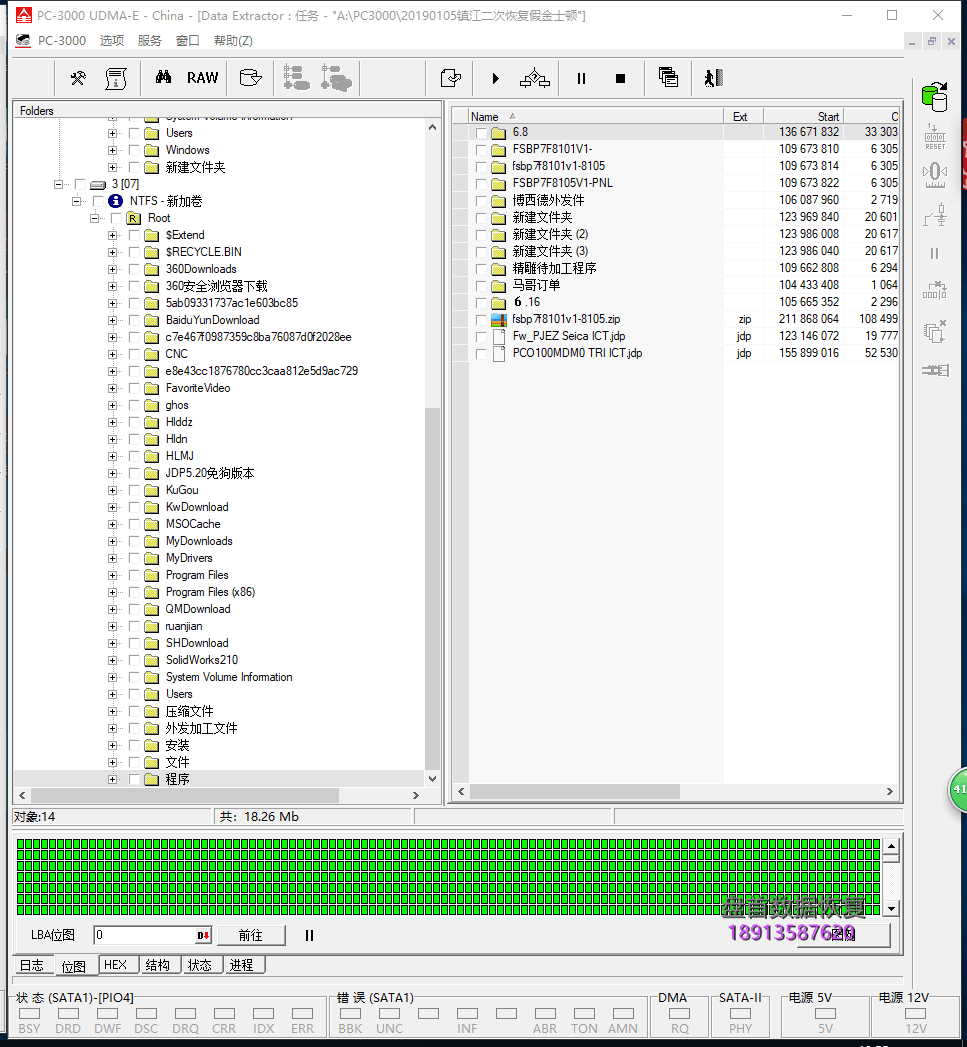Check the box for fsbp7f8101v1-8105.zip file

(x=481, y=319)
